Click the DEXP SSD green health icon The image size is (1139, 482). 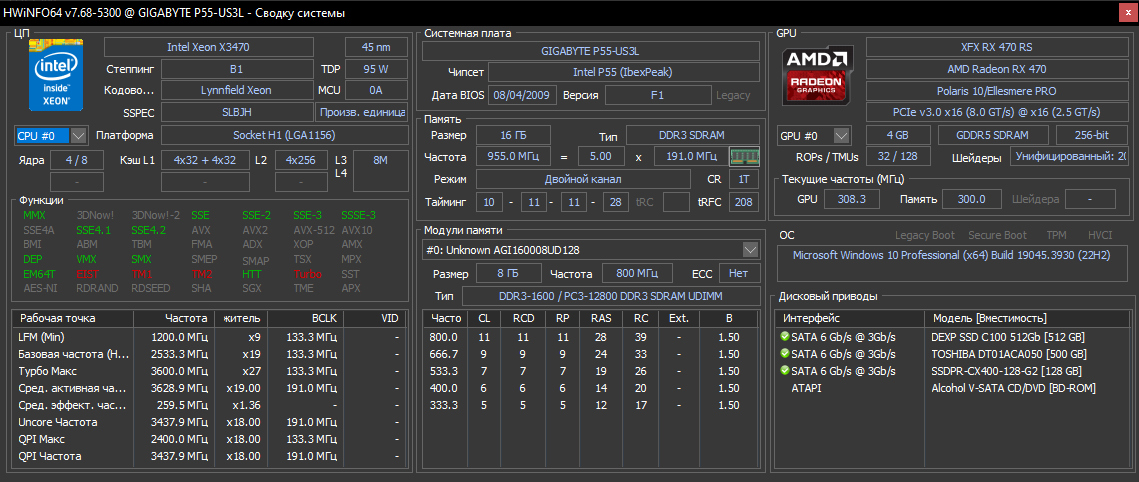(x=785, y=337)
